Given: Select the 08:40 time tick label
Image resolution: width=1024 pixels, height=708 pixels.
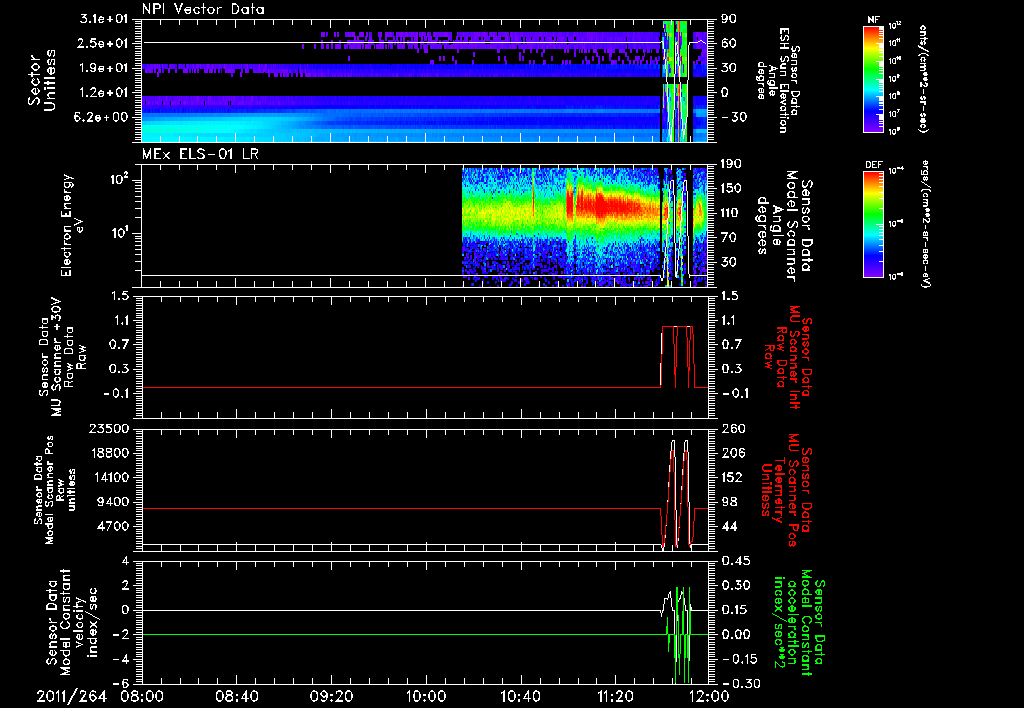Looking at the screenshot, I should [237, 695].
